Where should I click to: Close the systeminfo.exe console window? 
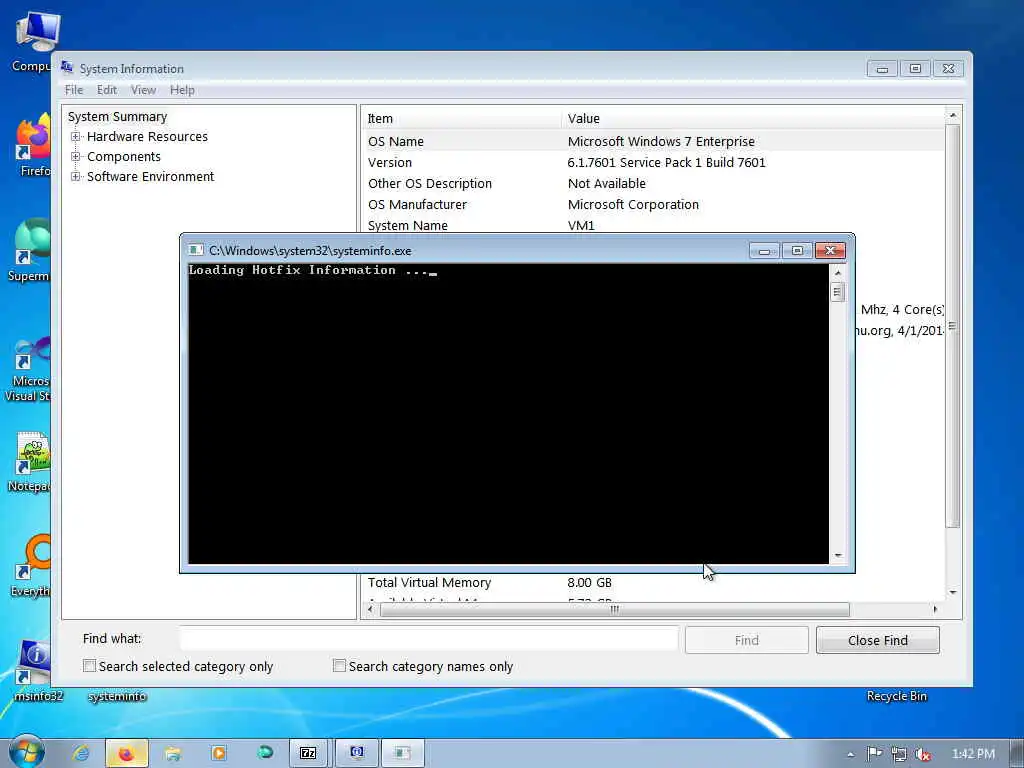830,250
